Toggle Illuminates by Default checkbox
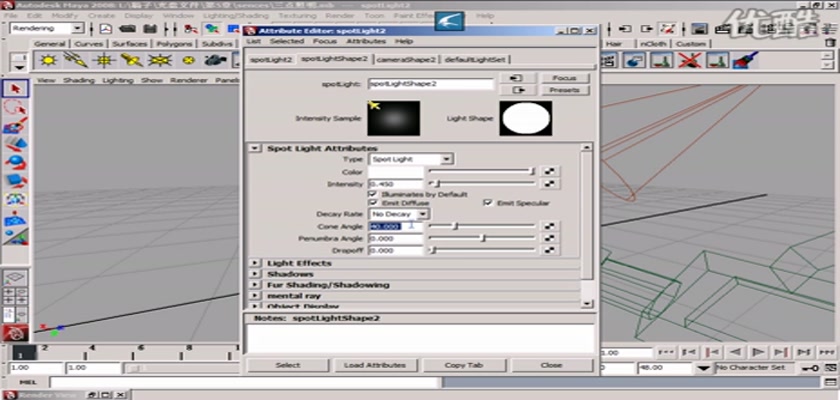 coord(373,194)
